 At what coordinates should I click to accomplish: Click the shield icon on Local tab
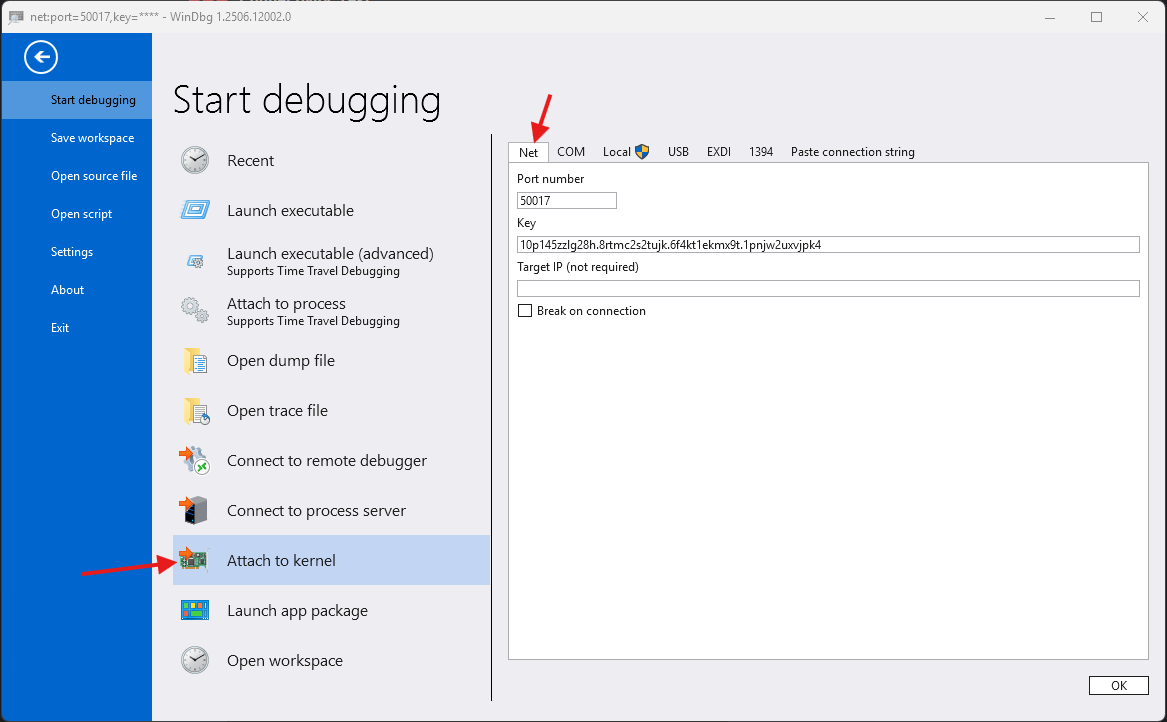(642, 152)
